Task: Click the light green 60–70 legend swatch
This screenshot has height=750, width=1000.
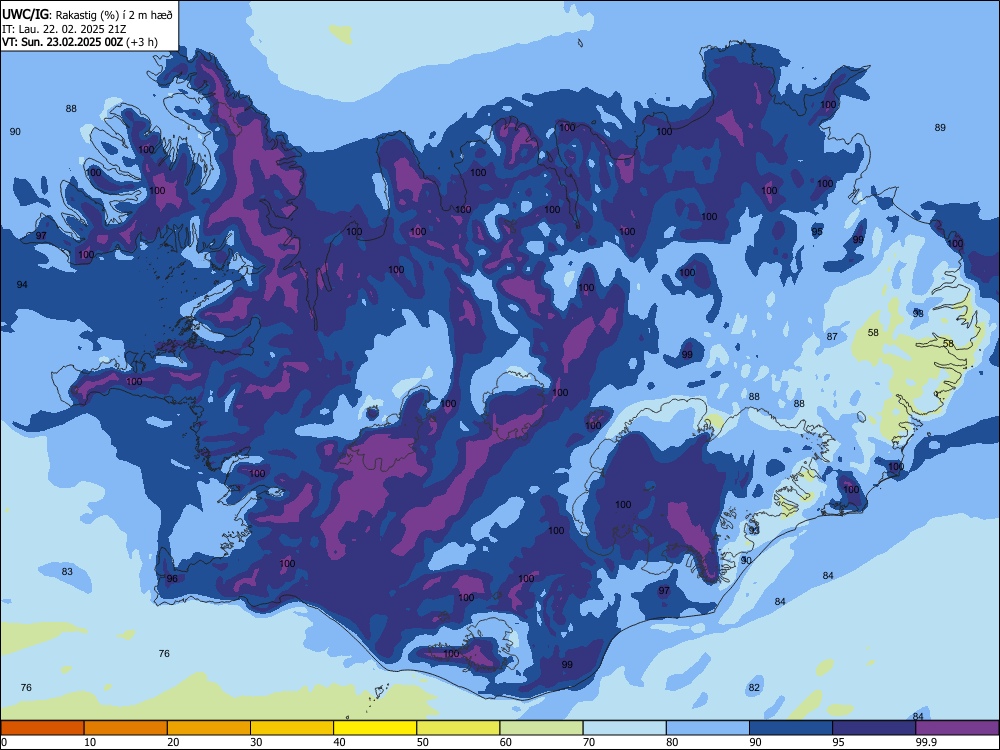Action: [x=541, y=728]
